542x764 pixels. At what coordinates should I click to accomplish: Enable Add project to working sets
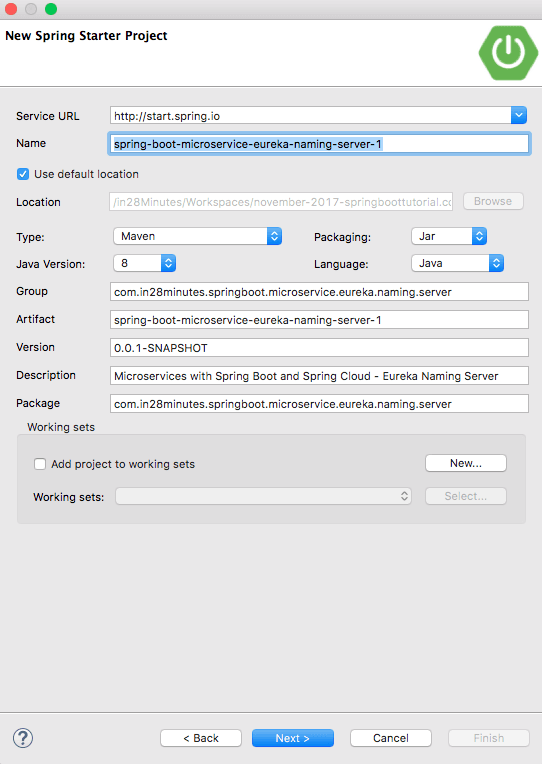[x=40, y=464]
